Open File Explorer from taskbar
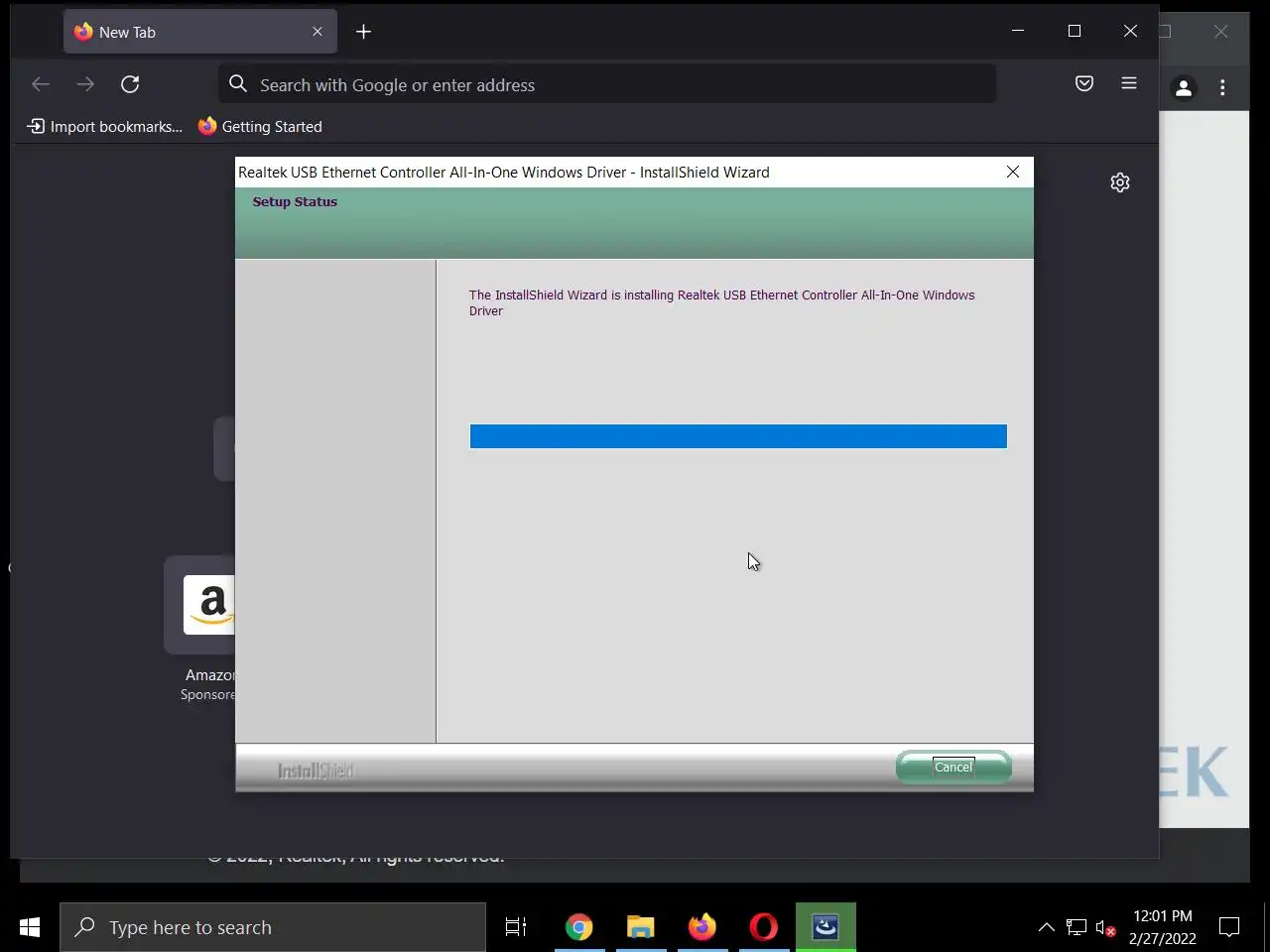Screen dimensions: 1270x952 coord(641,927)
